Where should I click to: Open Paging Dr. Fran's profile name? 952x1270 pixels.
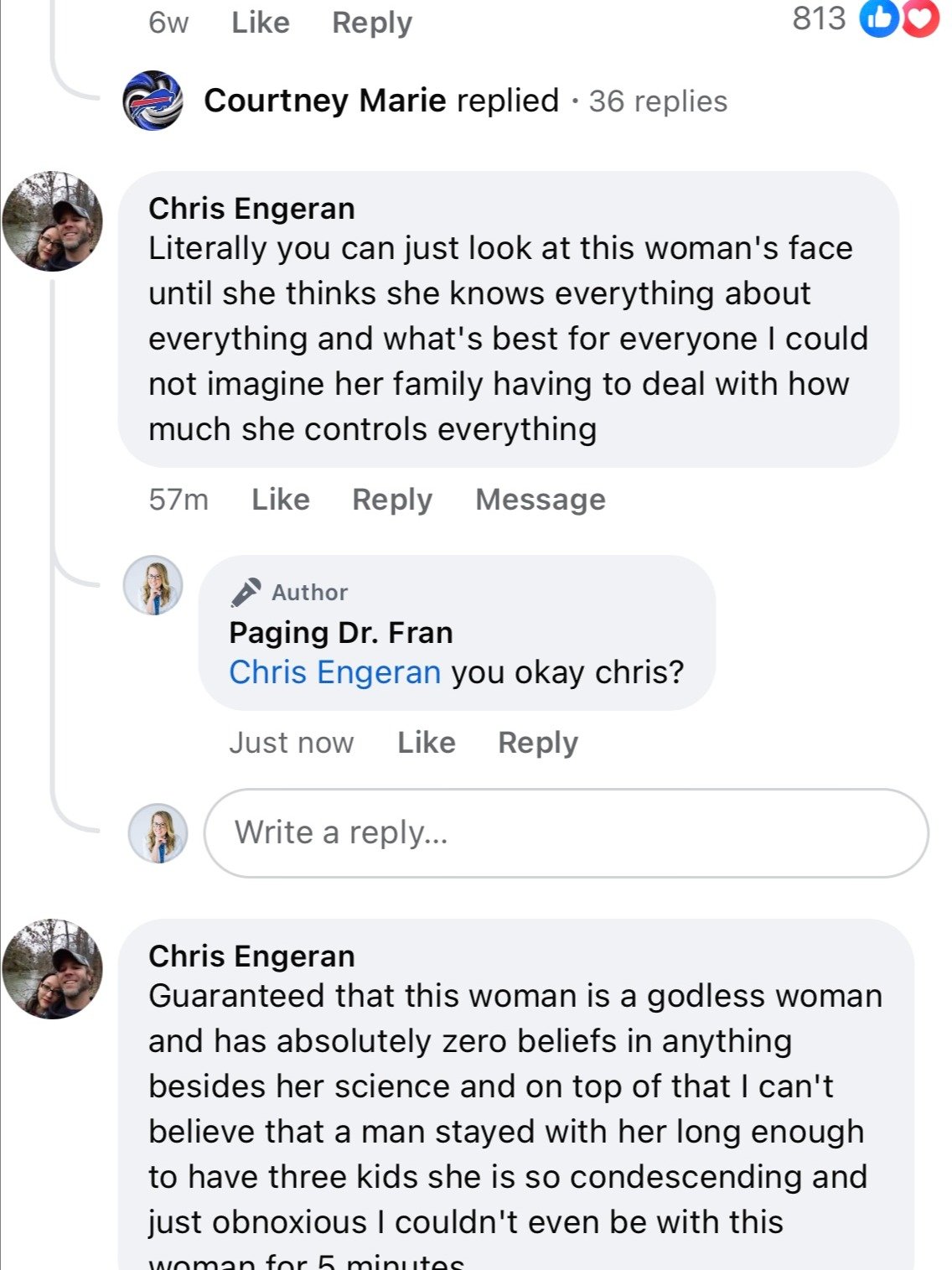[341, 632]
